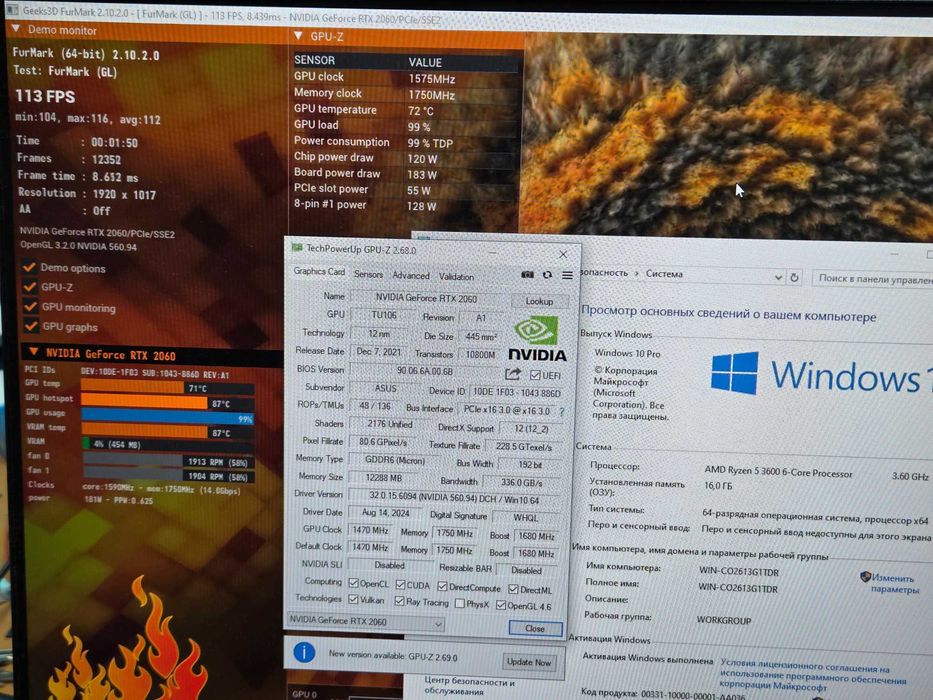Click the GPU-Z title bar app icon
Viewport: 933px width, 700px height.
point(297,248)
